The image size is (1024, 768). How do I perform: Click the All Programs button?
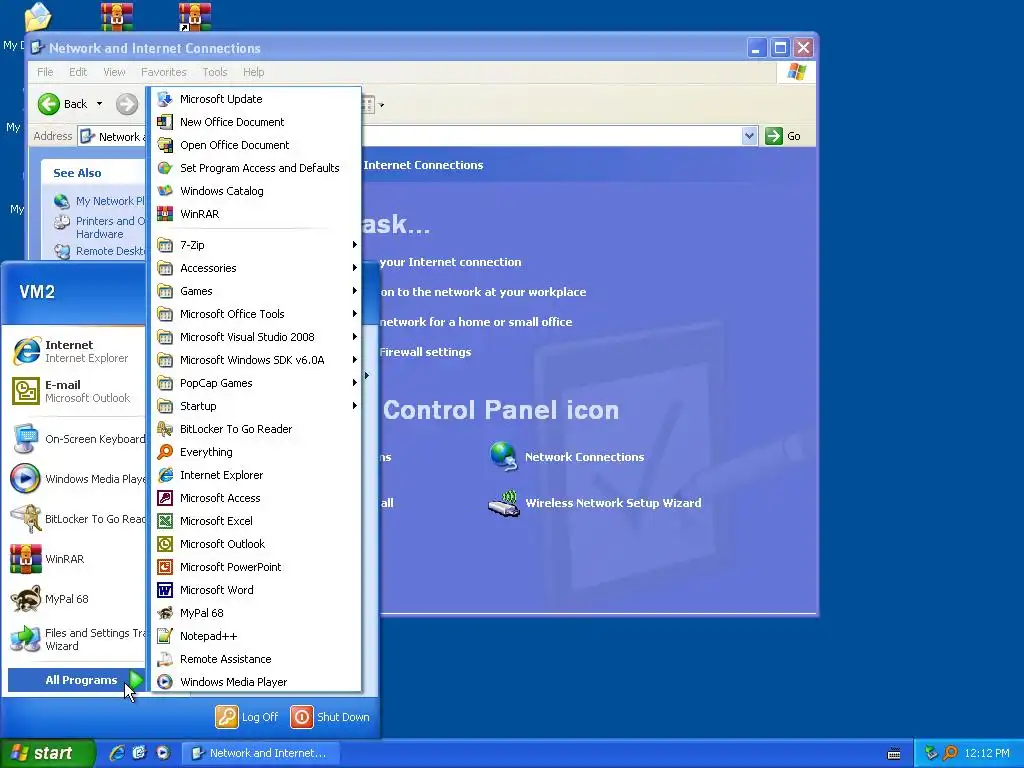click(x=76, y=680)
